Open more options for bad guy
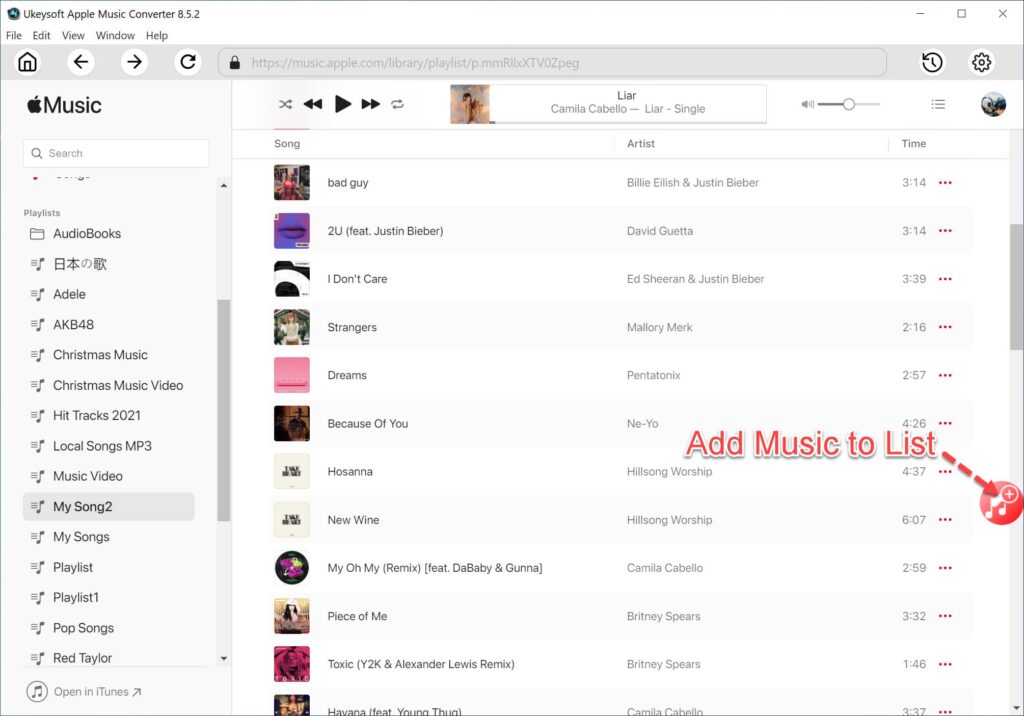The width and height of the screenshot is (1024, 716). coord(945,183)
